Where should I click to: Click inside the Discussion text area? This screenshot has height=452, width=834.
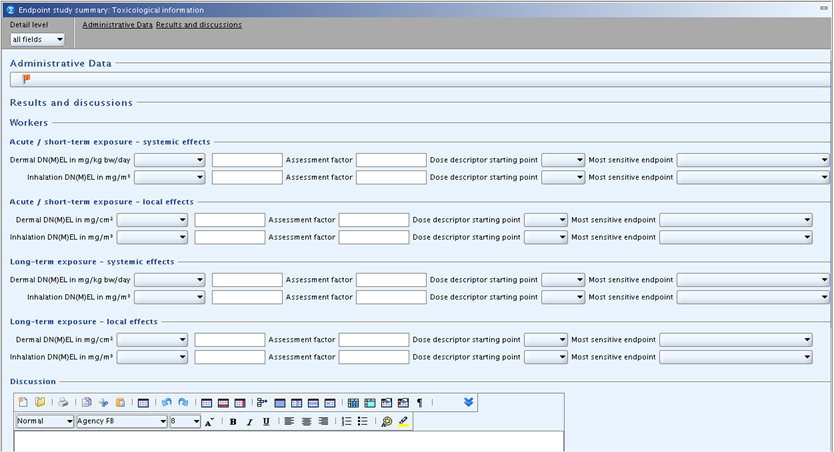click(289, 441)
